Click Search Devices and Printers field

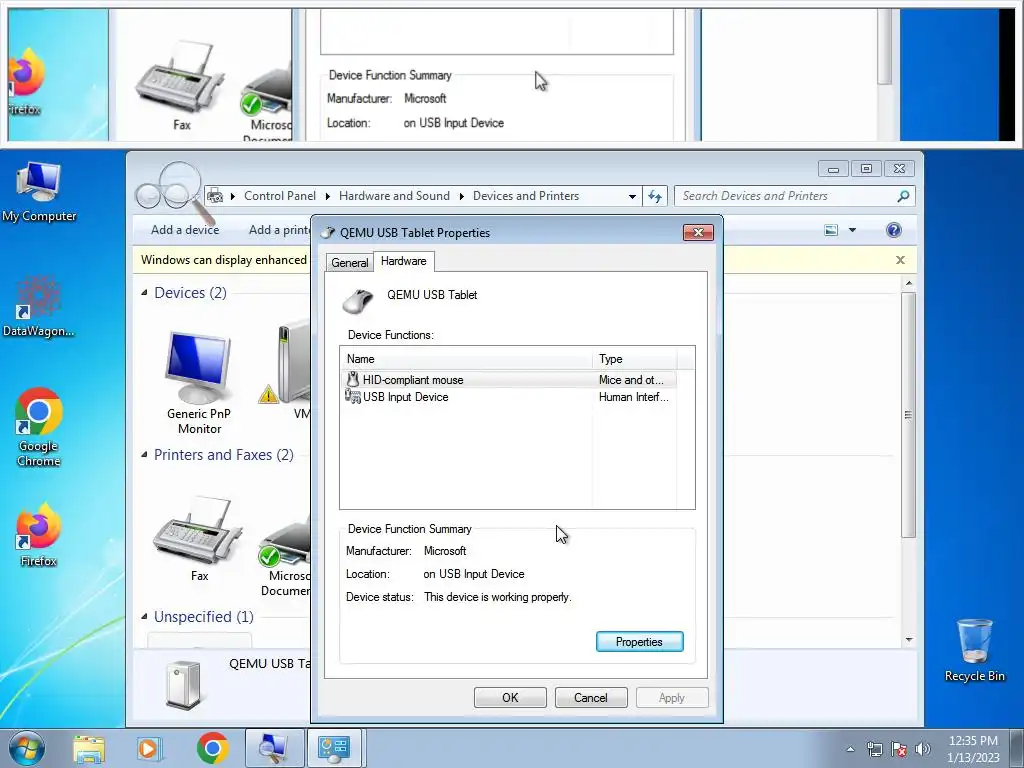click(x=794, y=196)
